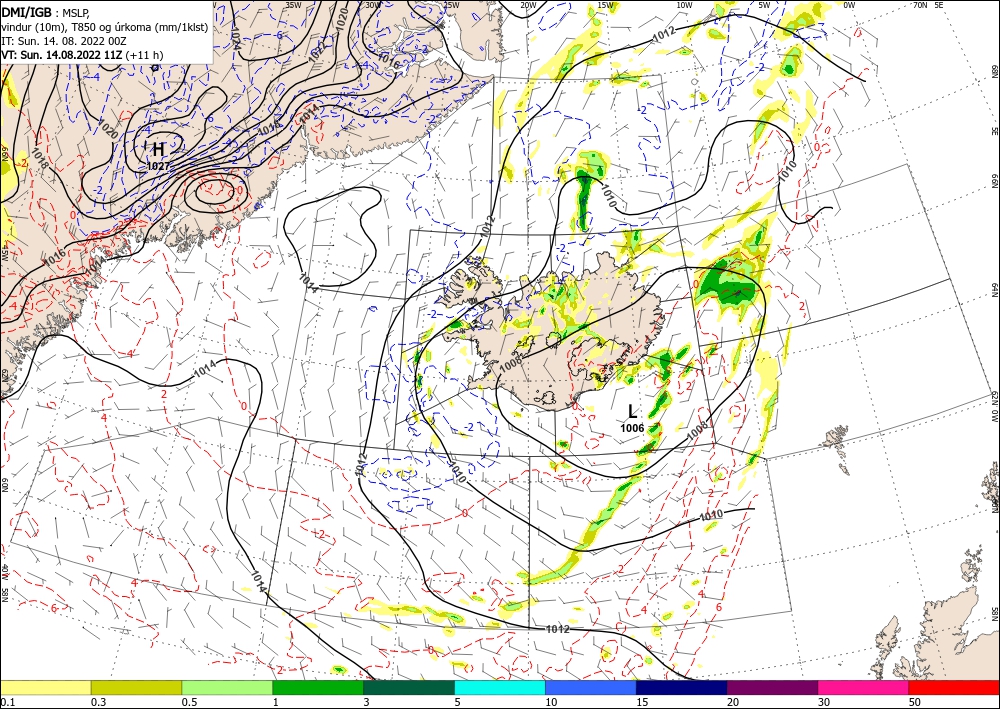This screenshot has width=1000, height=709.
Task: Click the "0.1" legend value
Action: click(7, 702)
